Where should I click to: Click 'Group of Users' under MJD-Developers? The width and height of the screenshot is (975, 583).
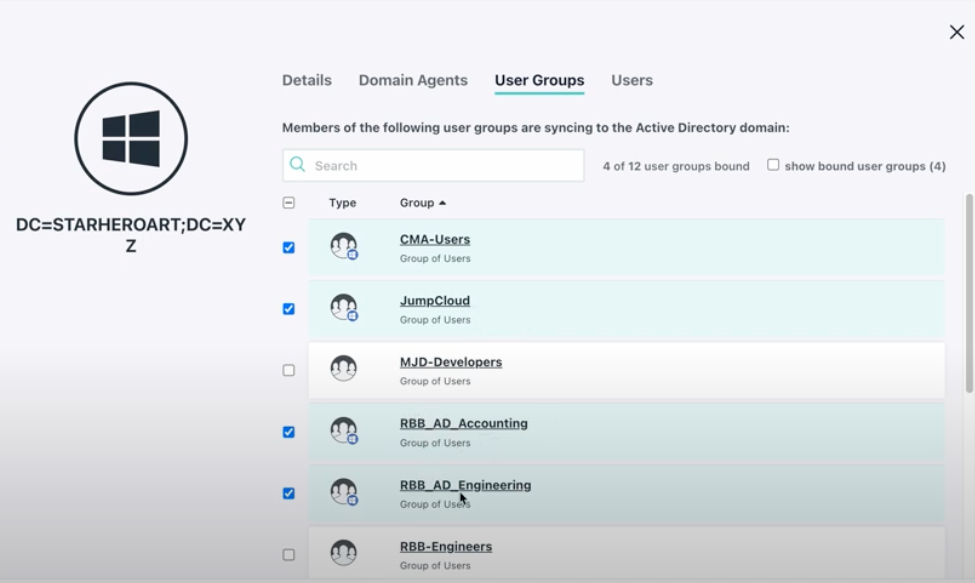(x=435, y=382)
